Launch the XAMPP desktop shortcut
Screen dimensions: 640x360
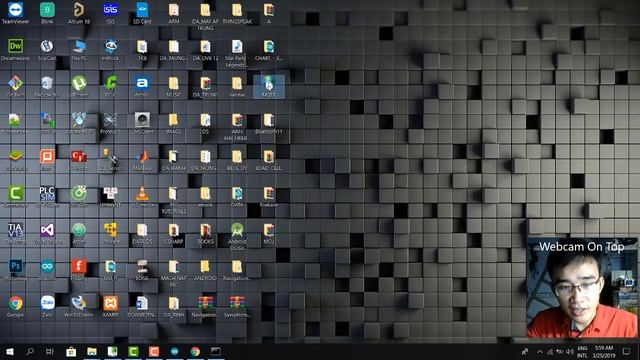coord(111,307)
